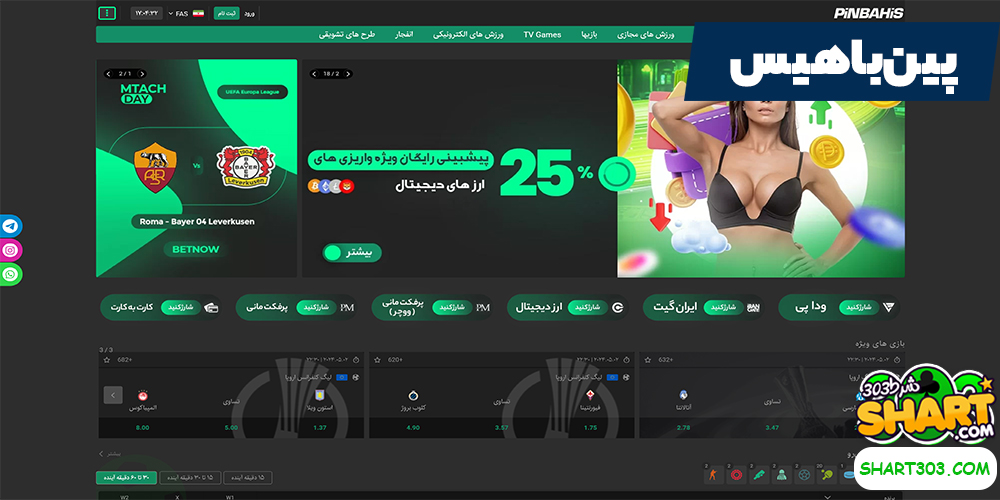The height and width of the screenshot is (500, 1000).
Task: Click the ورود login link
Action: (x=249, y=13)
